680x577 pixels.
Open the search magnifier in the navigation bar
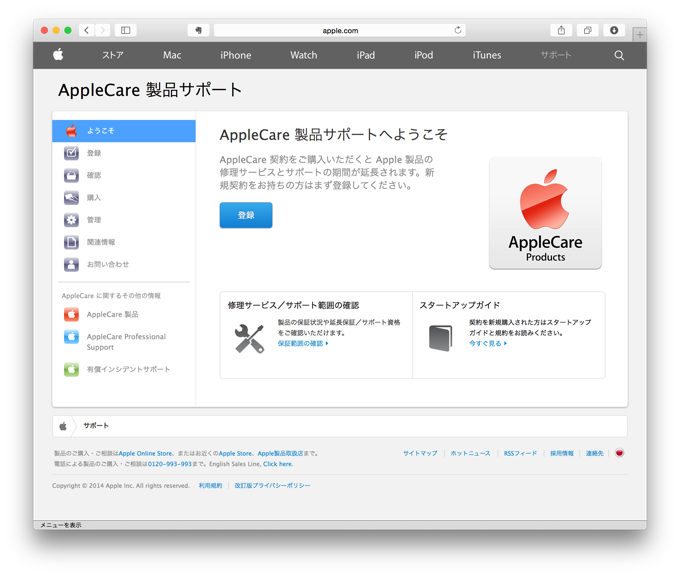(619, 55)
